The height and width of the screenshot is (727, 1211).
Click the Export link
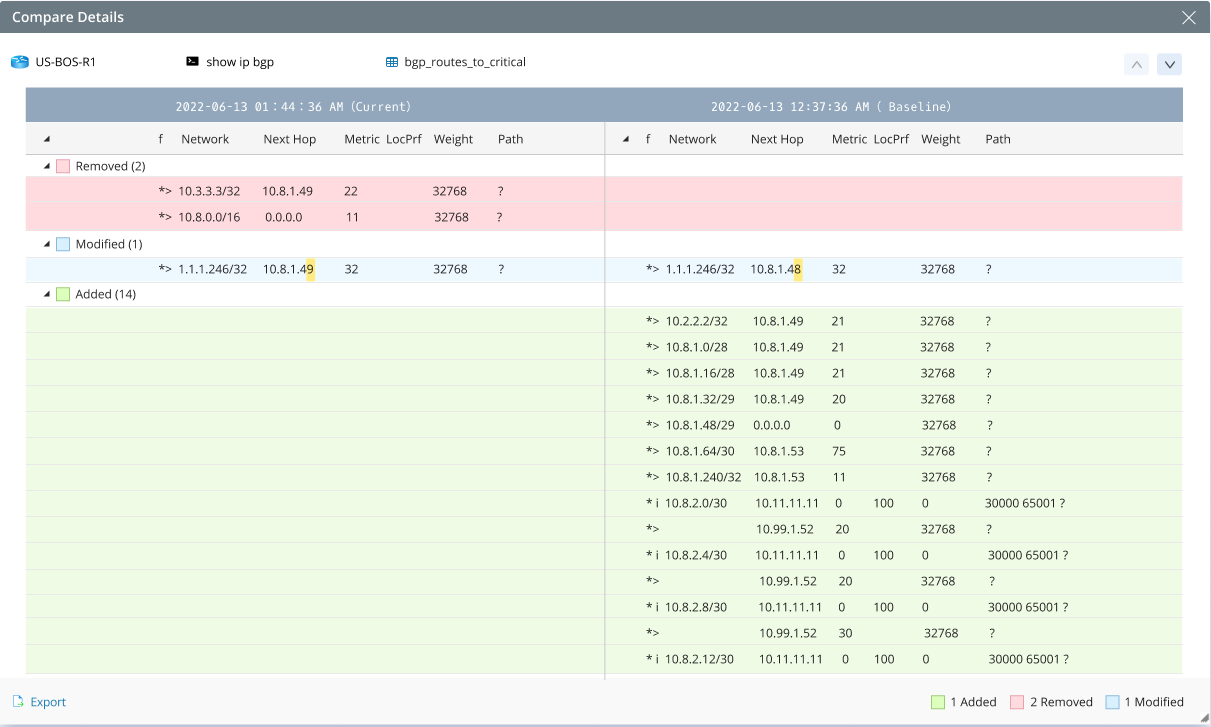(48, 702)
